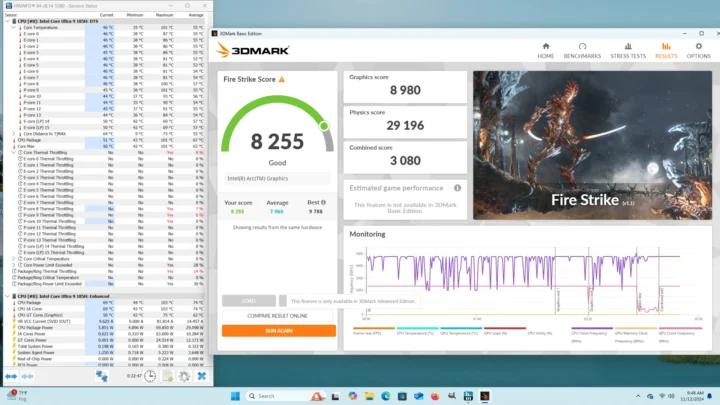The height and width of the screenshot is (405, 720).
Task: Collapse the Core Temperatures tree node
Action: click(x=13, y=28)
